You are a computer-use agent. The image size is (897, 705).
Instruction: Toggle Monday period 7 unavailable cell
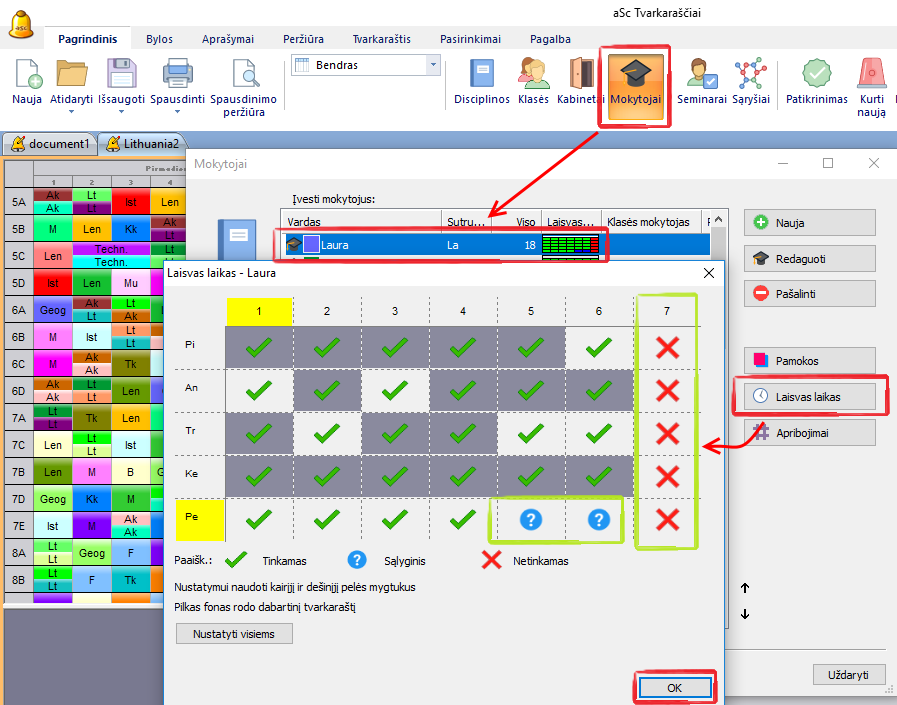667,347
